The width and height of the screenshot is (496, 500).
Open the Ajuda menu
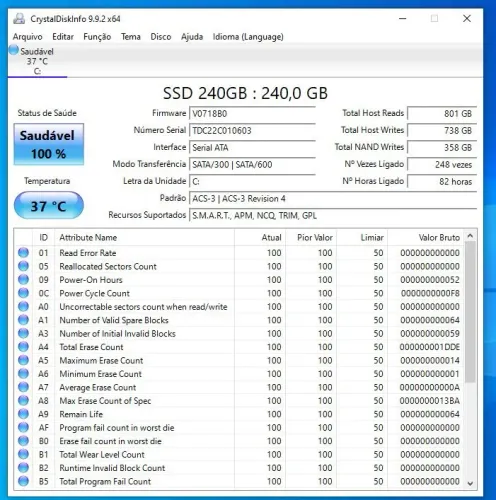pos(192,37)
